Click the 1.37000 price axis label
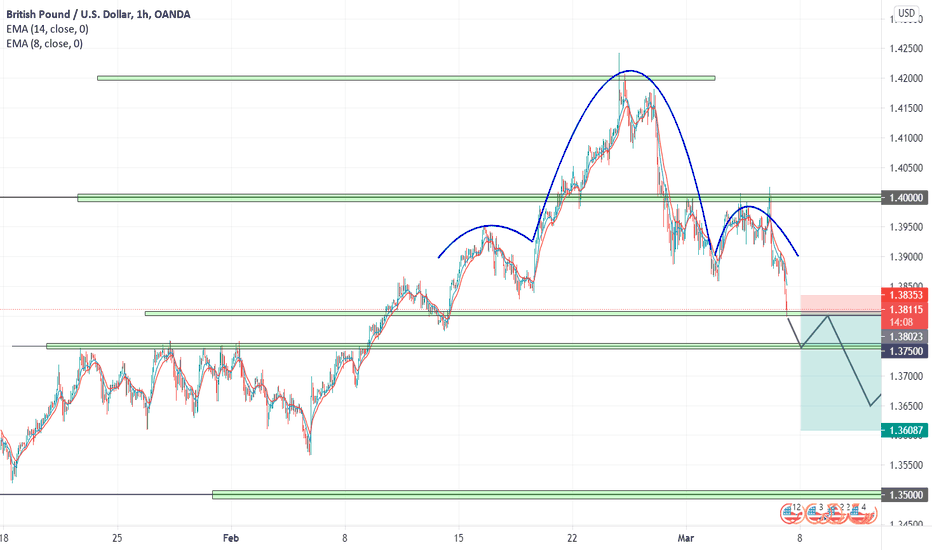Viewport: 932px width, 550px height. [906, 376]
